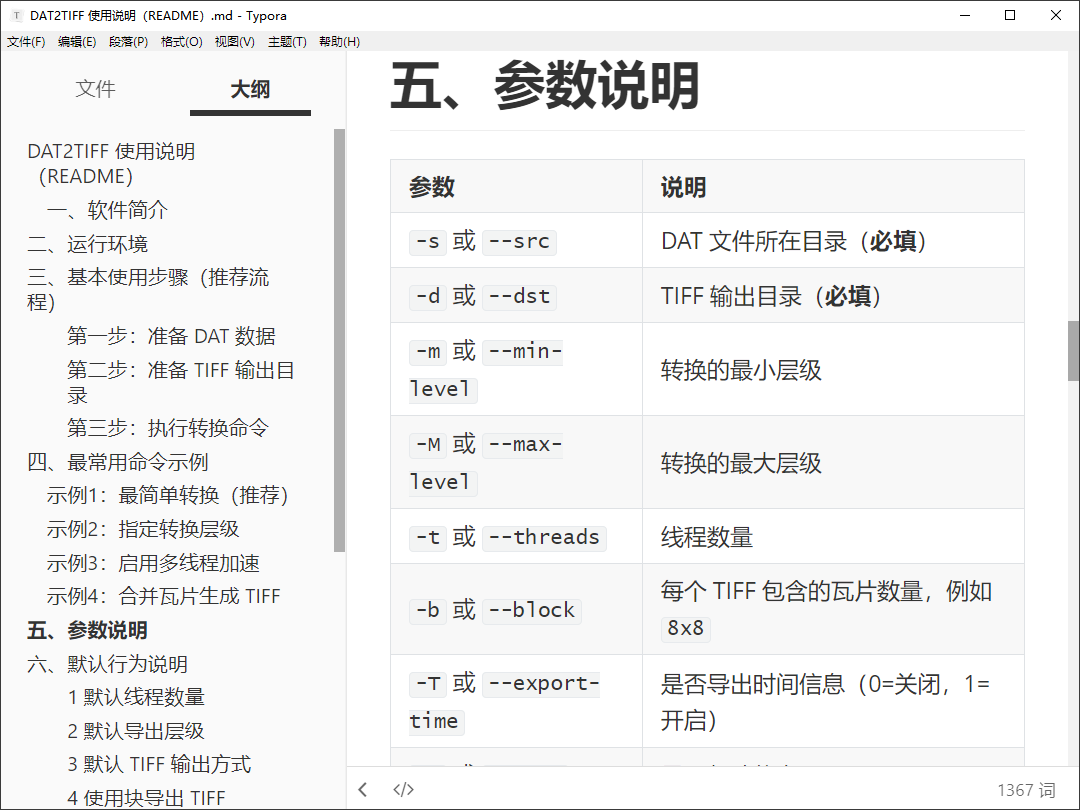Jump to DAT2TIFF 使用说明 (README) outline heading

pos(112,163)
